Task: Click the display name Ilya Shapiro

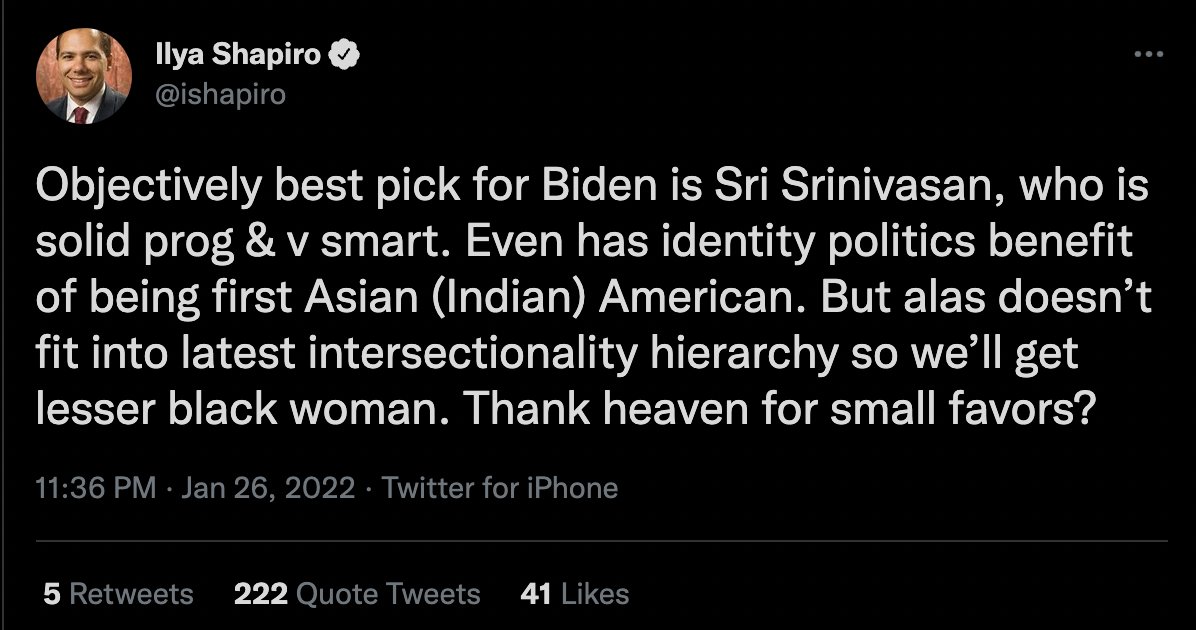Action: tap(236, 55)
